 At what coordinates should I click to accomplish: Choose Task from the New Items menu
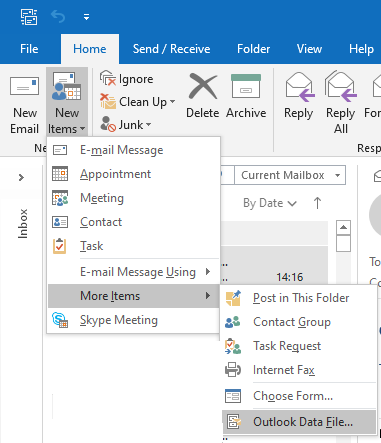[133, 246]
